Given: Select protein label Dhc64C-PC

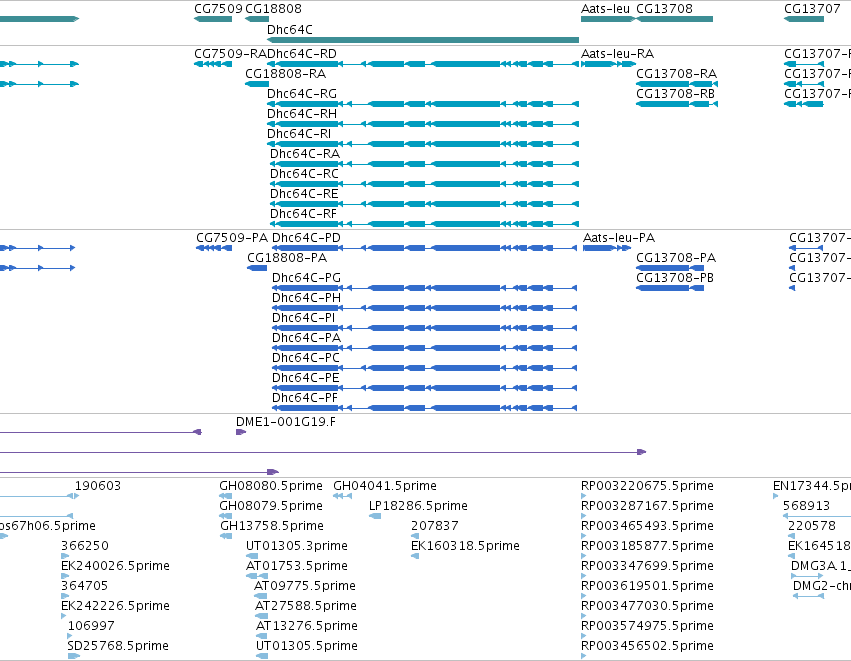Looking at the screenshot, I should (306, 359).
